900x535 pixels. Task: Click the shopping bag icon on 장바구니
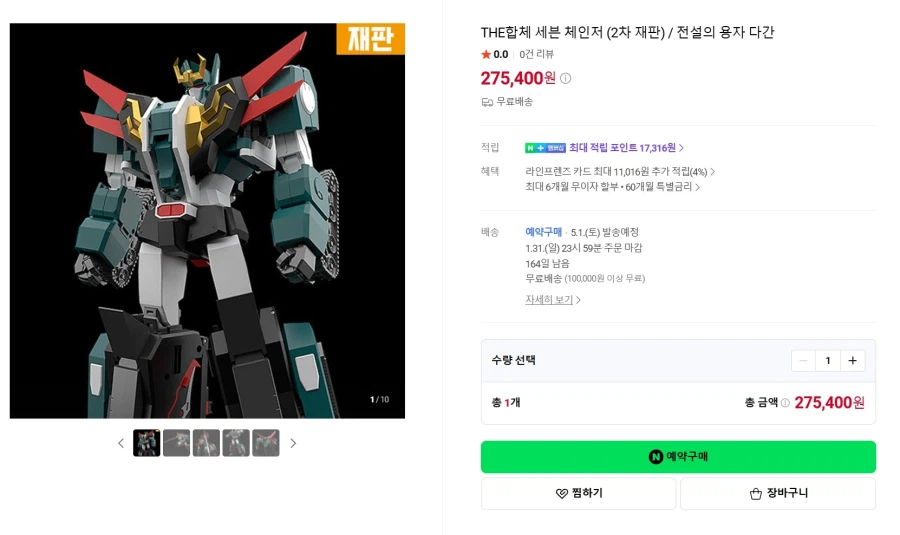pos(756,494)
